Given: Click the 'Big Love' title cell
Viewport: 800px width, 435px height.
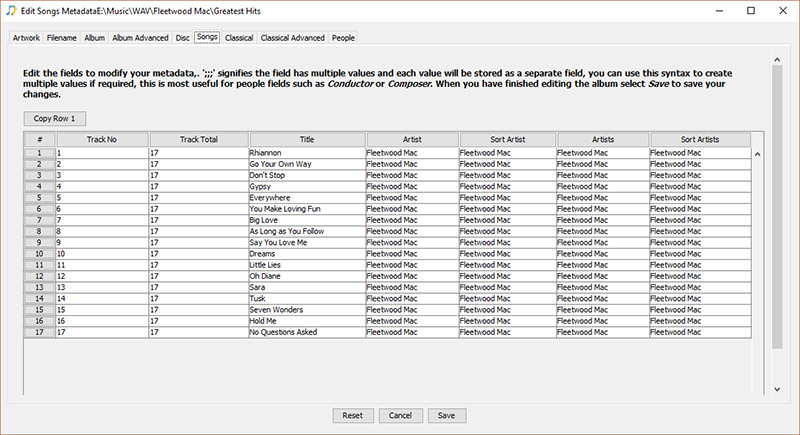Looking at the screenshot, I should tap(307, 220).
